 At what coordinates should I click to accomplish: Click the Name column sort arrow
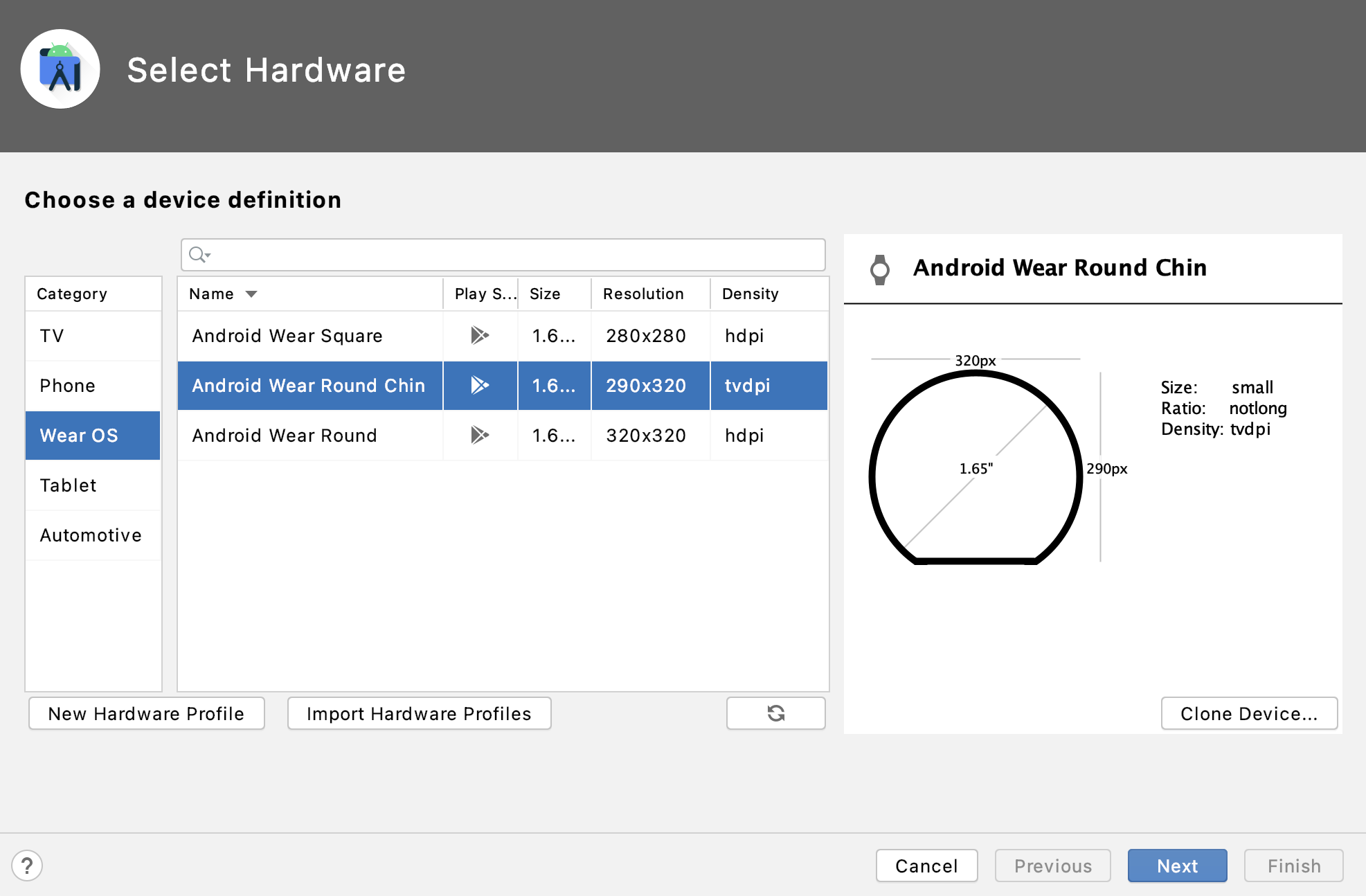pos(251,294)
